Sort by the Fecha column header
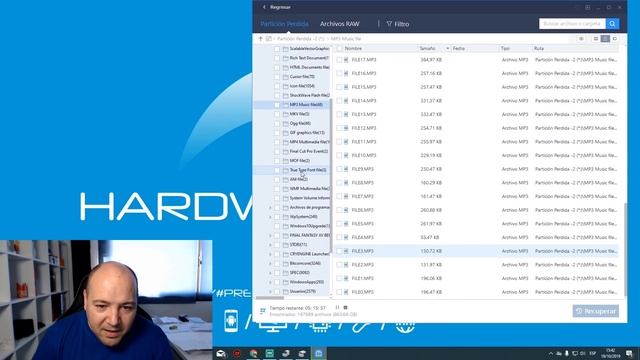This screenshot has height=360, width=640. point(459,49)
